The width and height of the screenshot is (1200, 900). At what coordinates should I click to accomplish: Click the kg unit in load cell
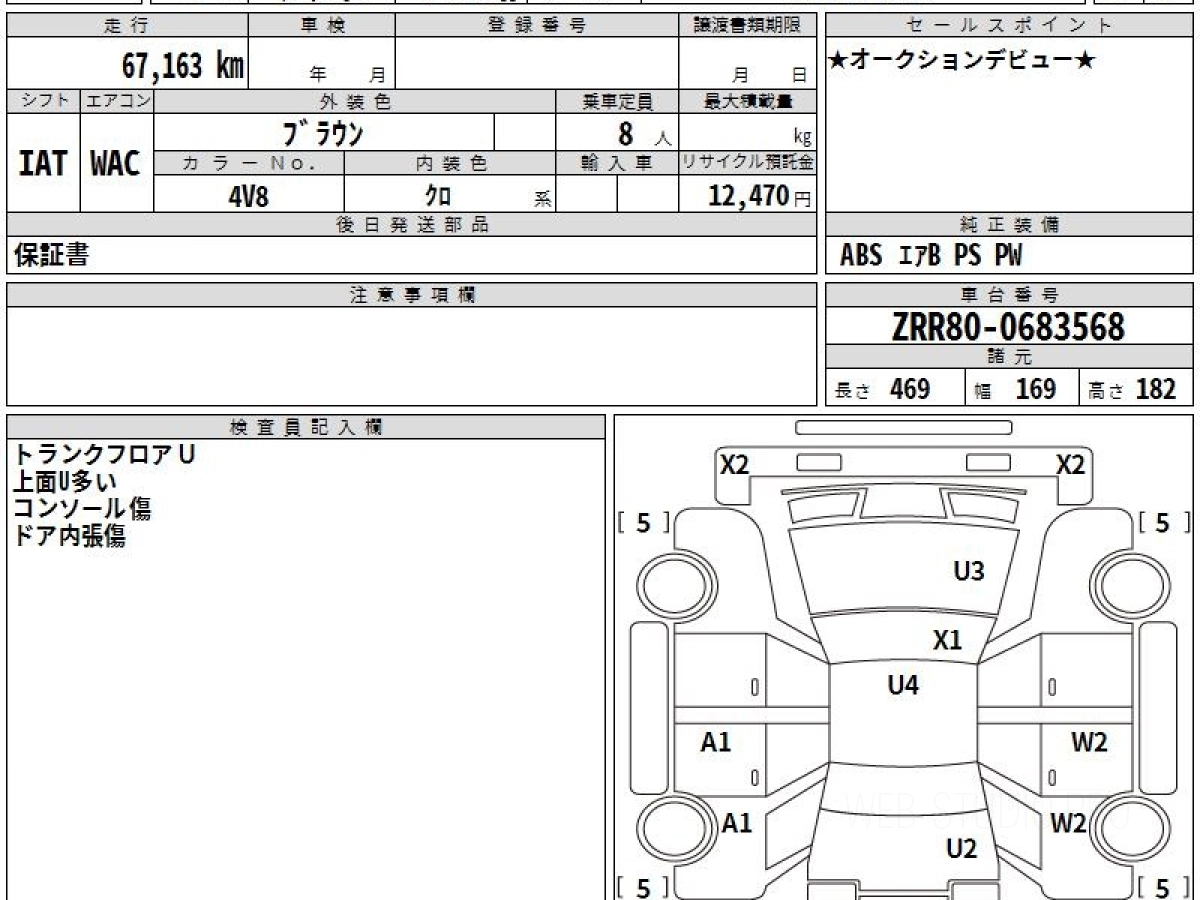click(802, 138)
